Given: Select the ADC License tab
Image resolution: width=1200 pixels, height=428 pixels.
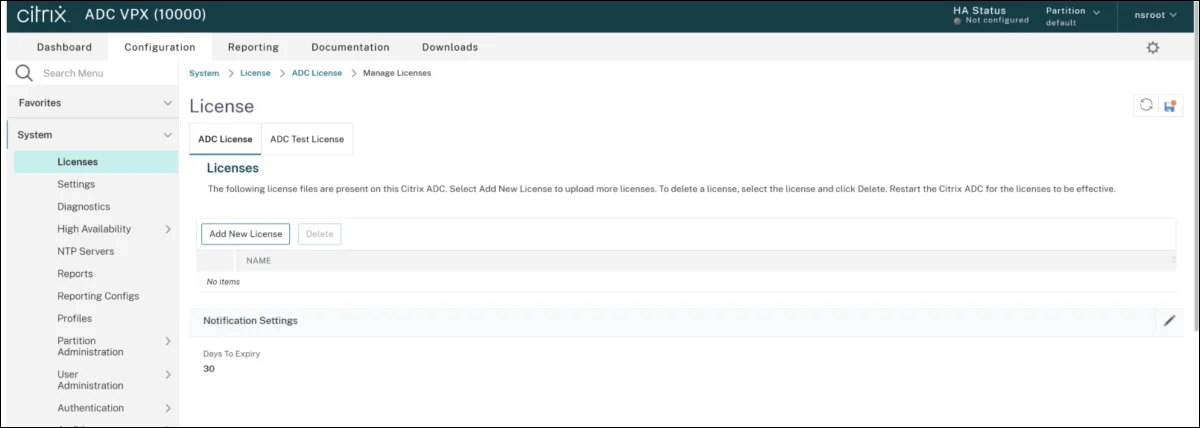Looking at the screenshot, I should tap(225, 139).
